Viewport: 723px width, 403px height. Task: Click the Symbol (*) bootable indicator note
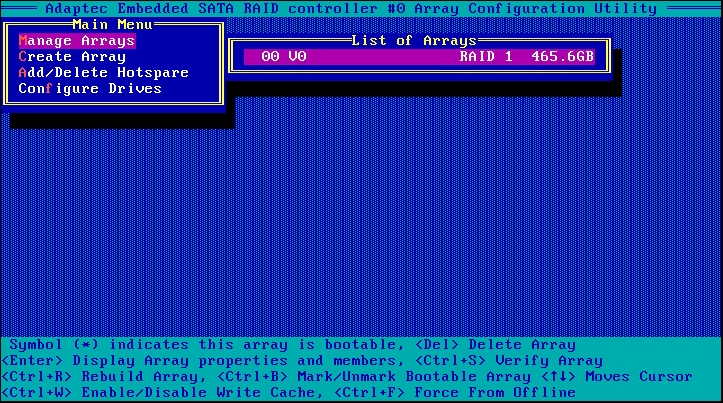click(207, 344)
